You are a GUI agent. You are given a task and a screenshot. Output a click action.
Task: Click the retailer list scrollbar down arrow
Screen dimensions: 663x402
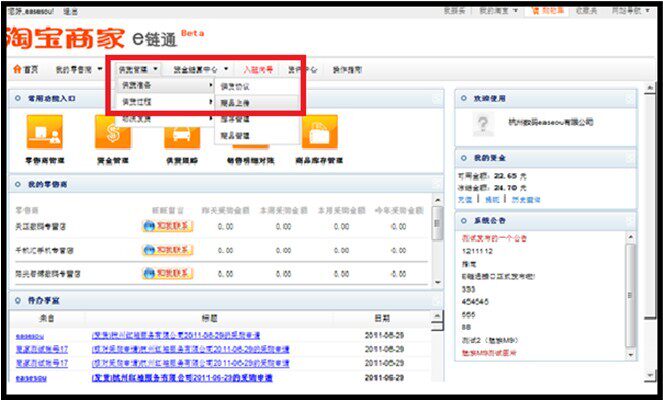click(x=438, y=282)
